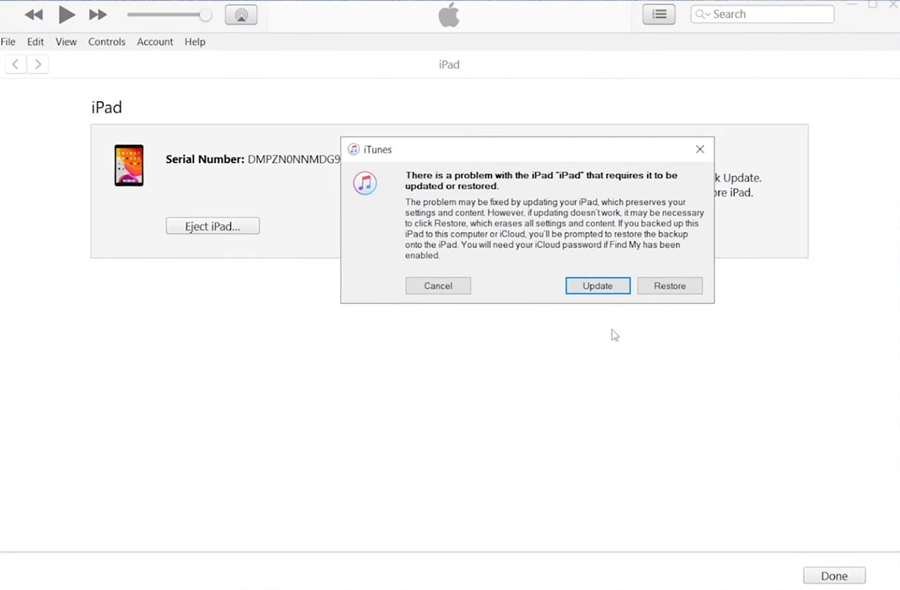Select the Fast Forward playback icon
The image size is (900, 590).
coord(97,14)
